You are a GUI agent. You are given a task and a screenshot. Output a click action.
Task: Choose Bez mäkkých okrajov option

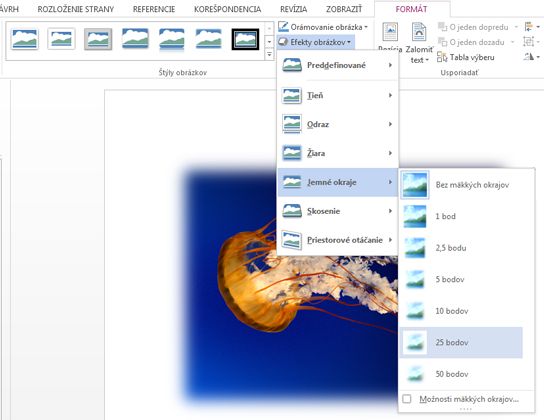tap(461, 185)
